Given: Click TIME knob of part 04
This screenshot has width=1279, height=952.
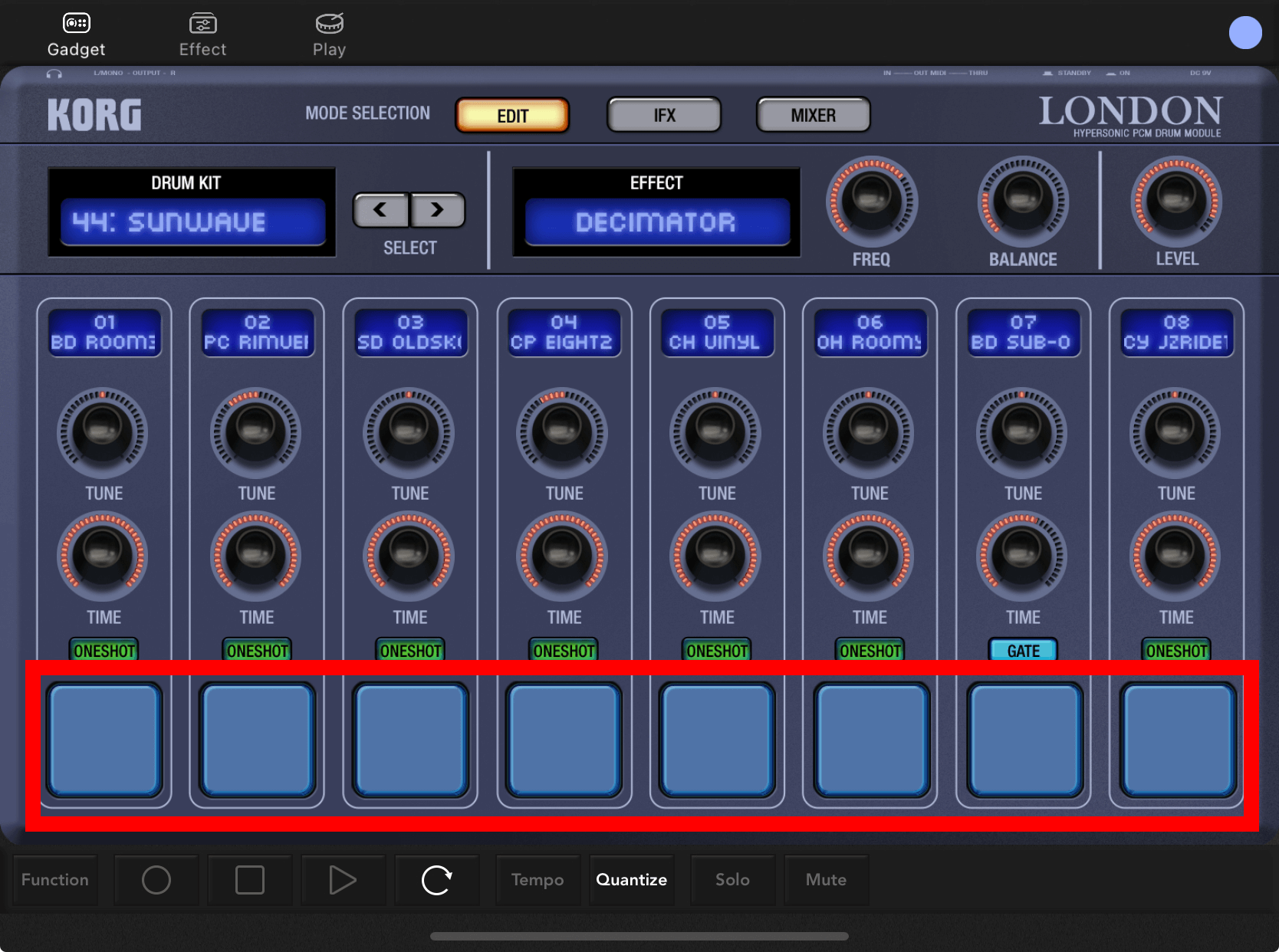Looking at the screenshot, I should [x=562, y=556].
